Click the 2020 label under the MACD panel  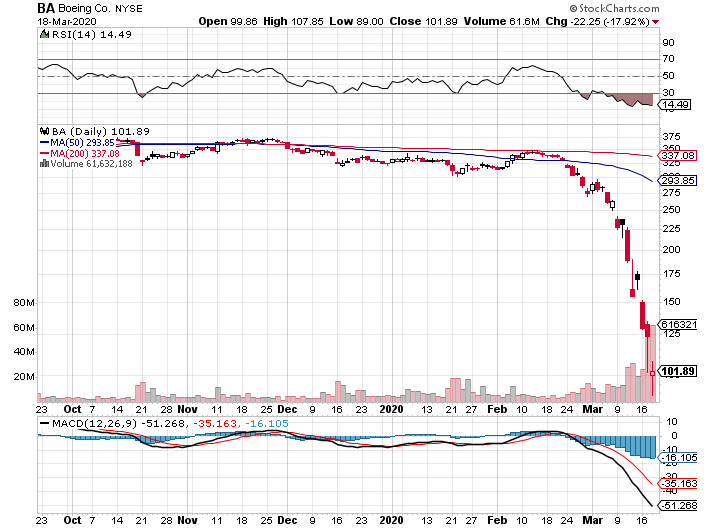[391, 520]
